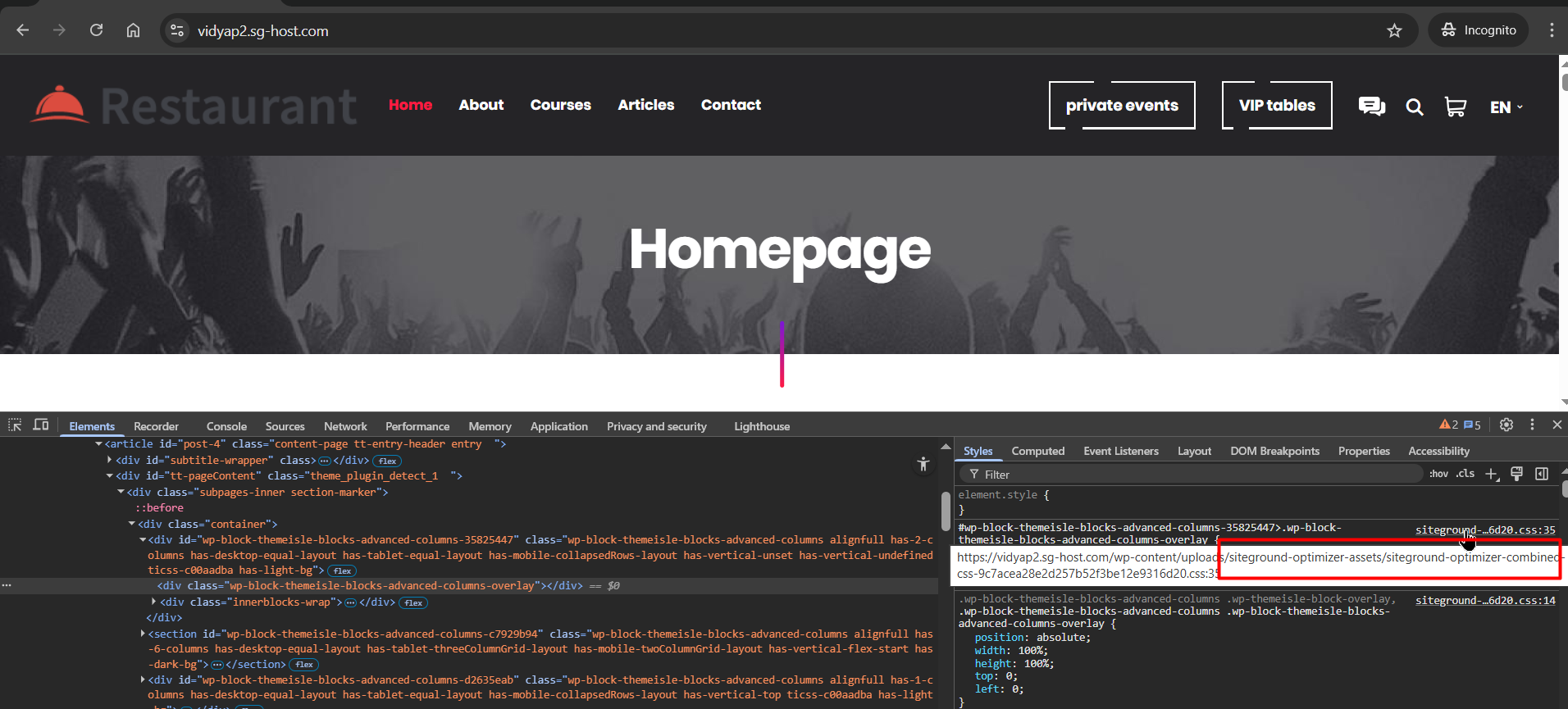The image size is (1568, 709).
Task: Toggle the .cls element classes panel
Action: pos(1465,474)
